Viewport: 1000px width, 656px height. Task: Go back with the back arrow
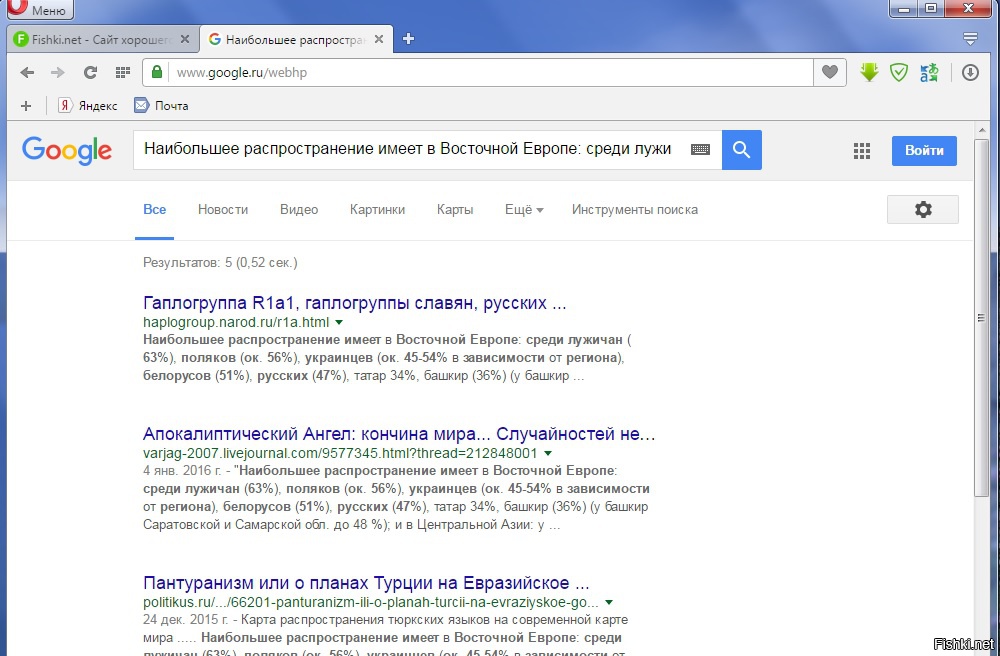tap(27, 73)
